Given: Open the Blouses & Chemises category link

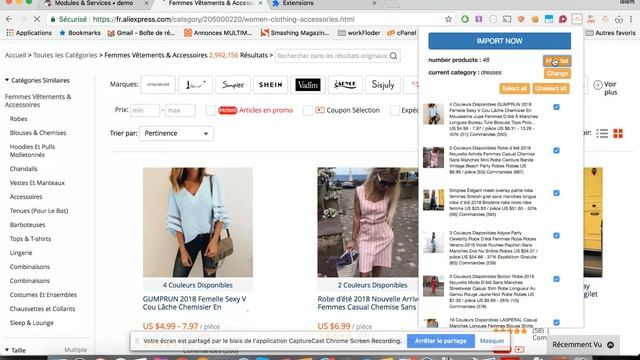Looking at the screenshot, I should coord(38,133).
